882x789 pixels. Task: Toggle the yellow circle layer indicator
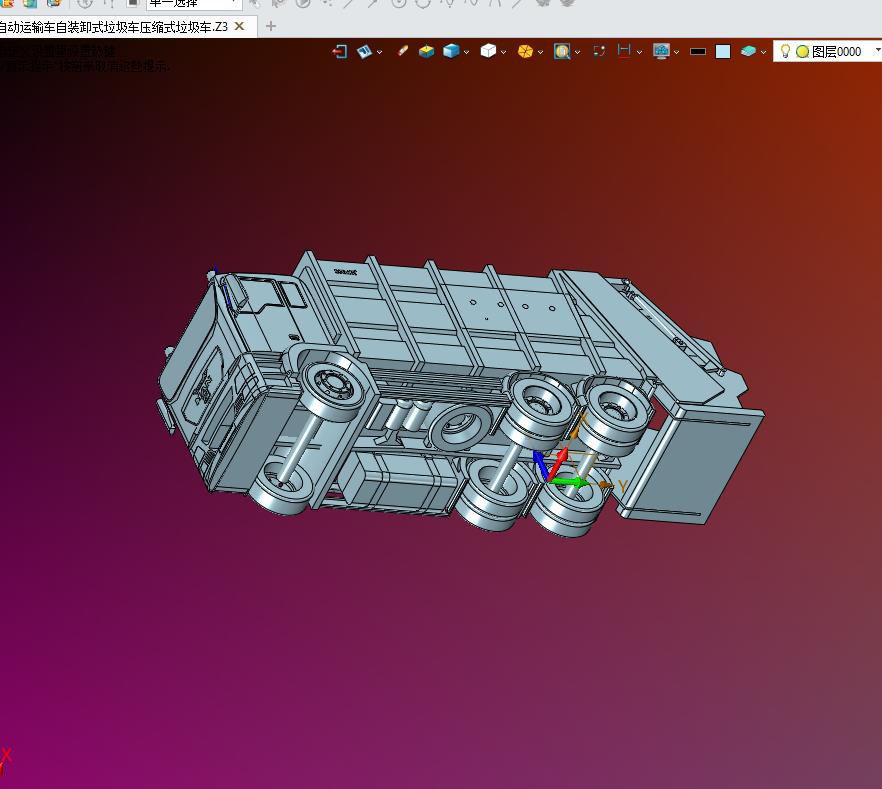(x=802, y=52)
